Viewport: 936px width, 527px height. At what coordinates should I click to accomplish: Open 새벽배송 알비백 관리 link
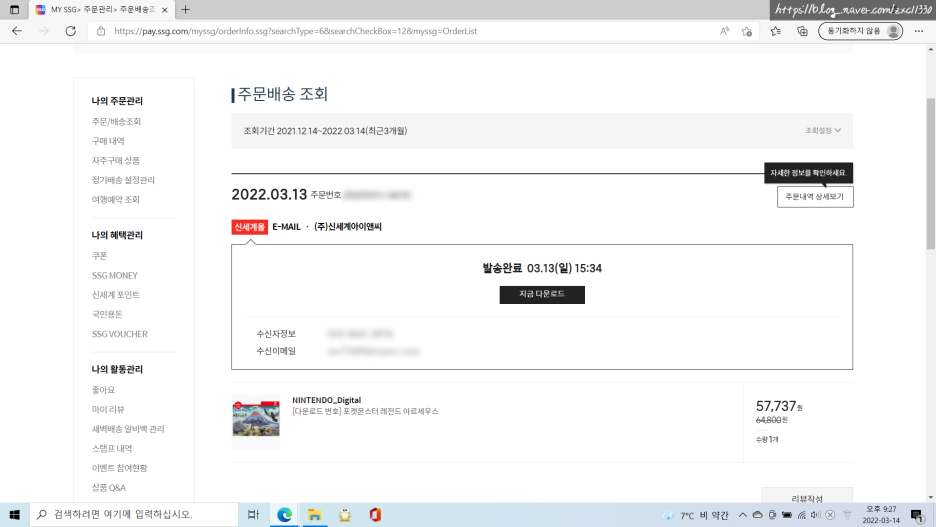click(128, 429)
